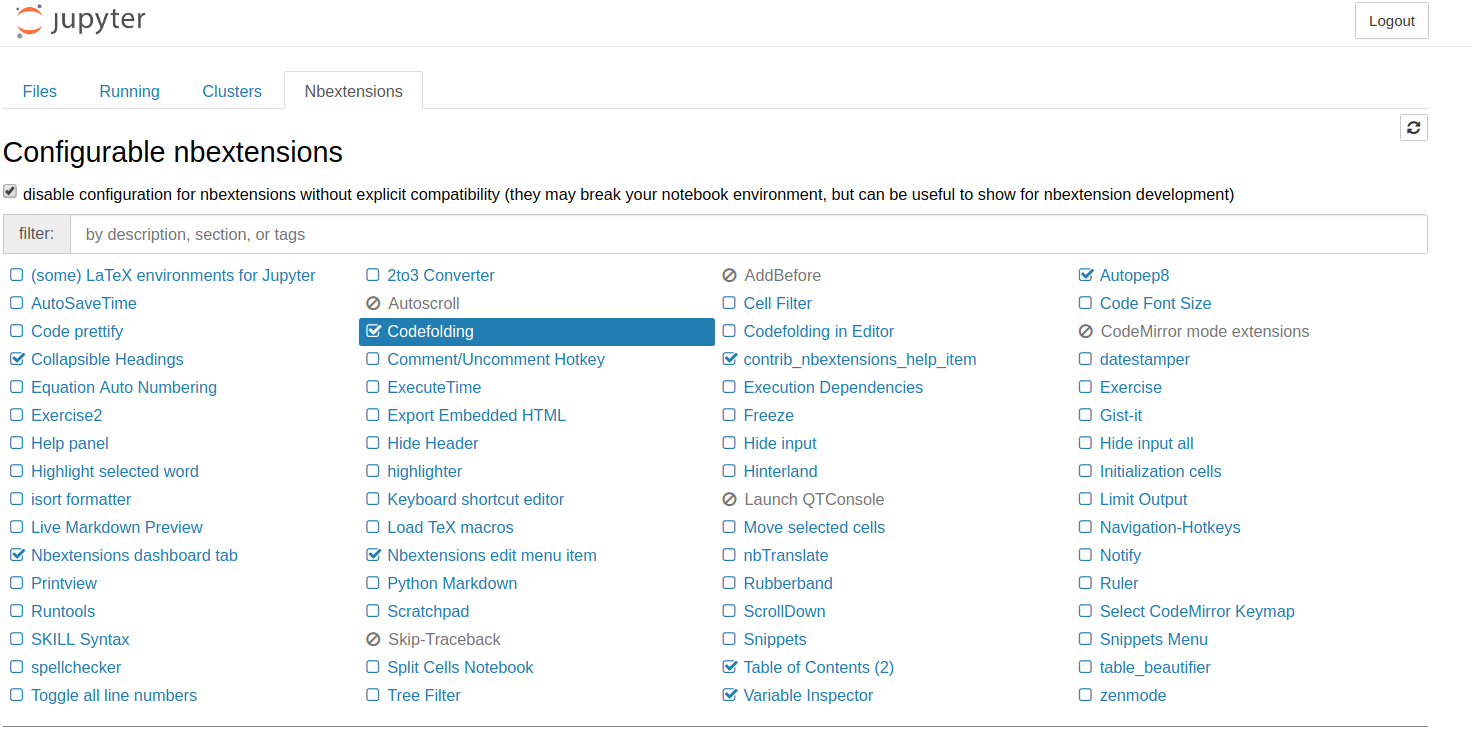Click the Launch QTConsole disabled text
Screen dimensions: 1472x744
point(814,499)
